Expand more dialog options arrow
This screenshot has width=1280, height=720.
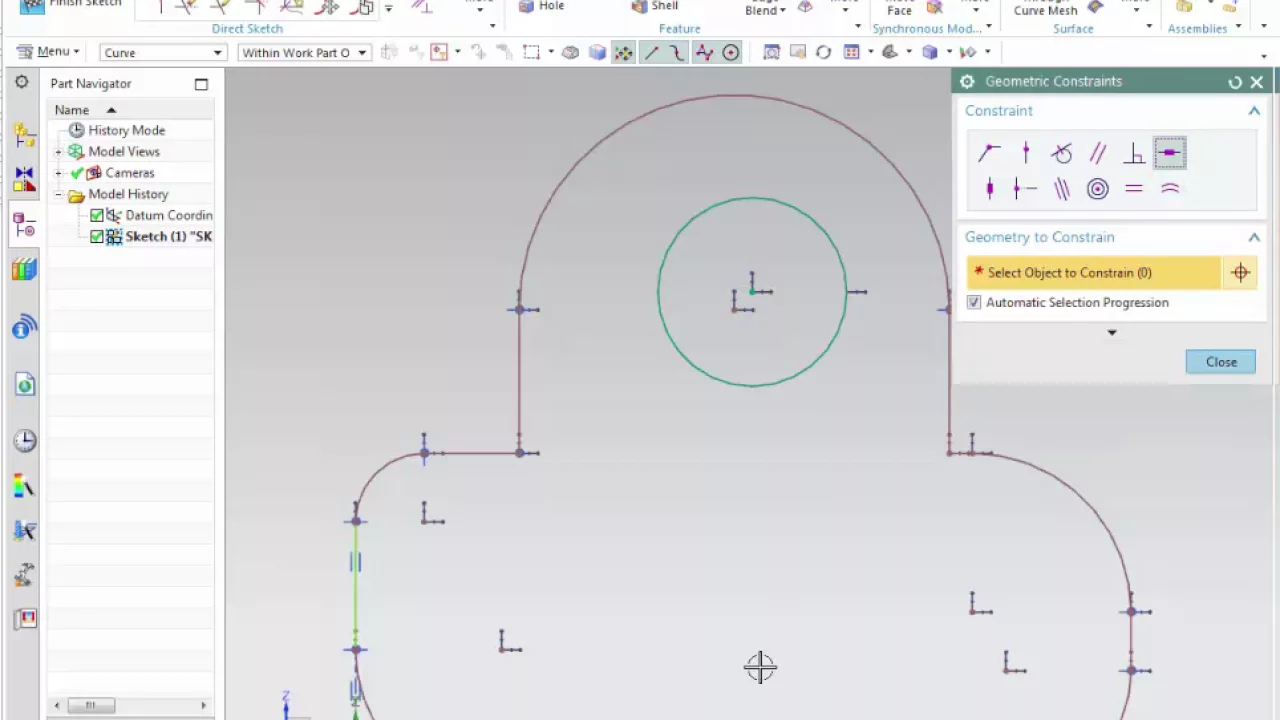(1112, 332)
